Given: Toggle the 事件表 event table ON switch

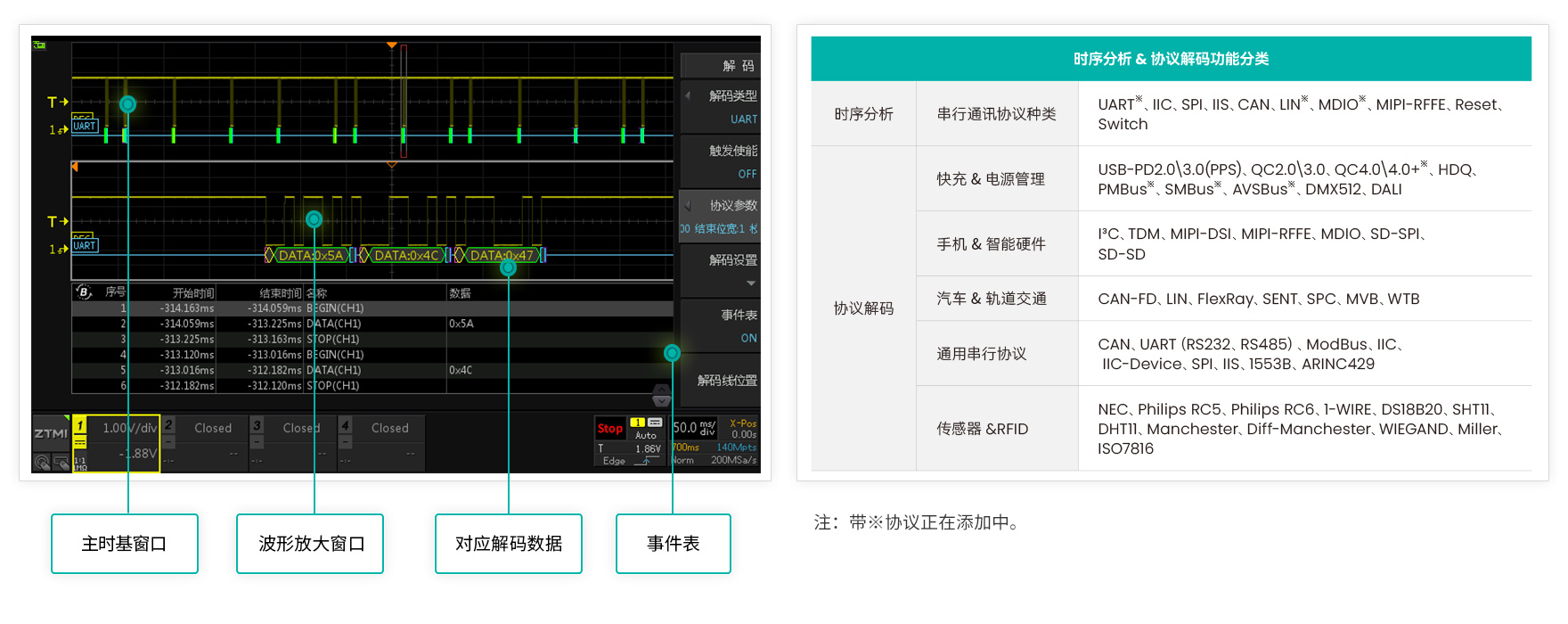Looking at the screenshot, I should 721,326.
